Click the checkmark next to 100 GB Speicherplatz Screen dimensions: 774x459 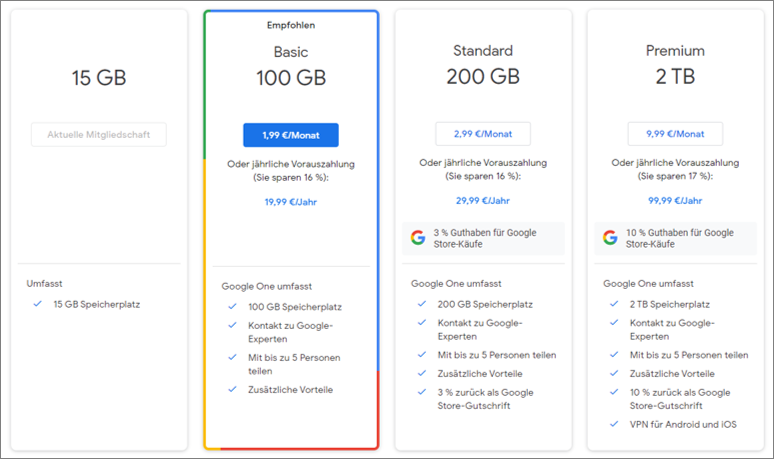232,306
